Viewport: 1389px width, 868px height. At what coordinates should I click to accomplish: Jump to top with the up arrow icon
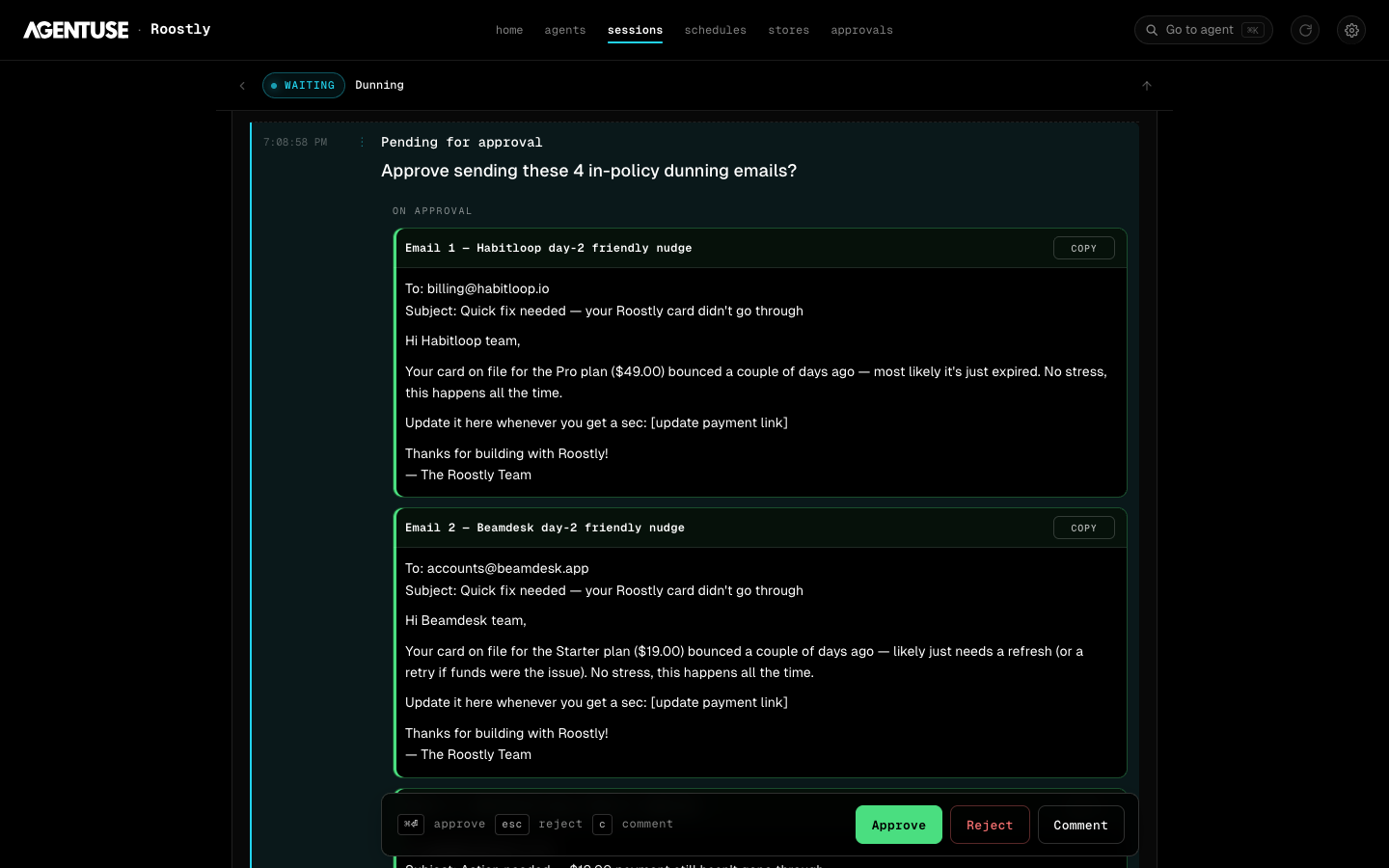pos(1147,86)
